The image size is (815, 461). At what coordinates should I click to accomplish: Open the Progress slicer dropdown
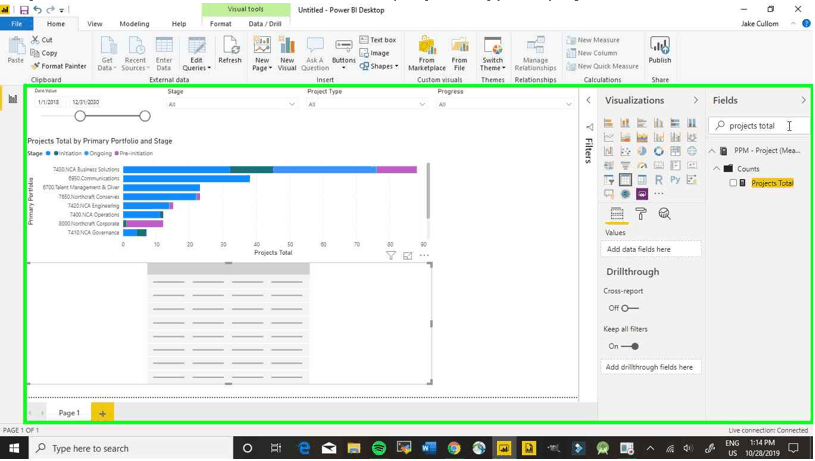click(505, 104)
